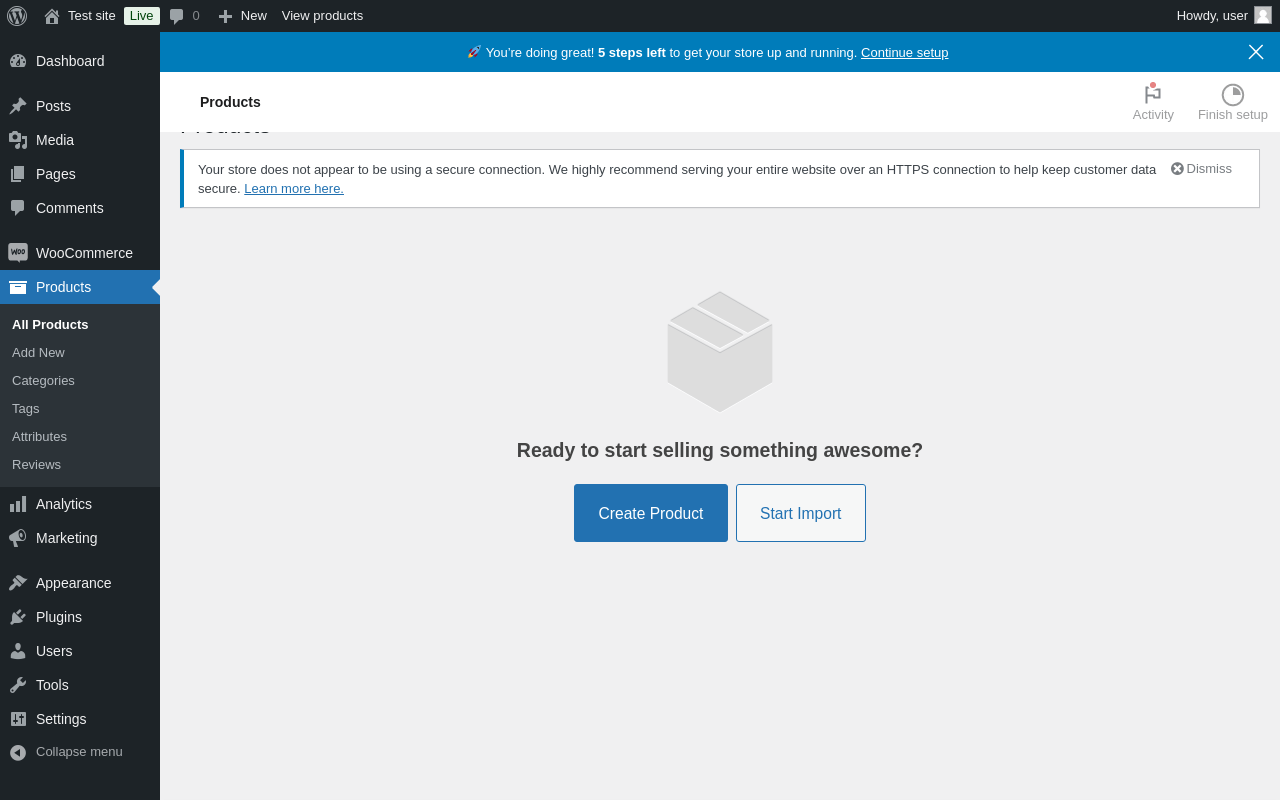Open Test site link in admin bar
The image size is (1280, 800).
[x=92, y=16]
